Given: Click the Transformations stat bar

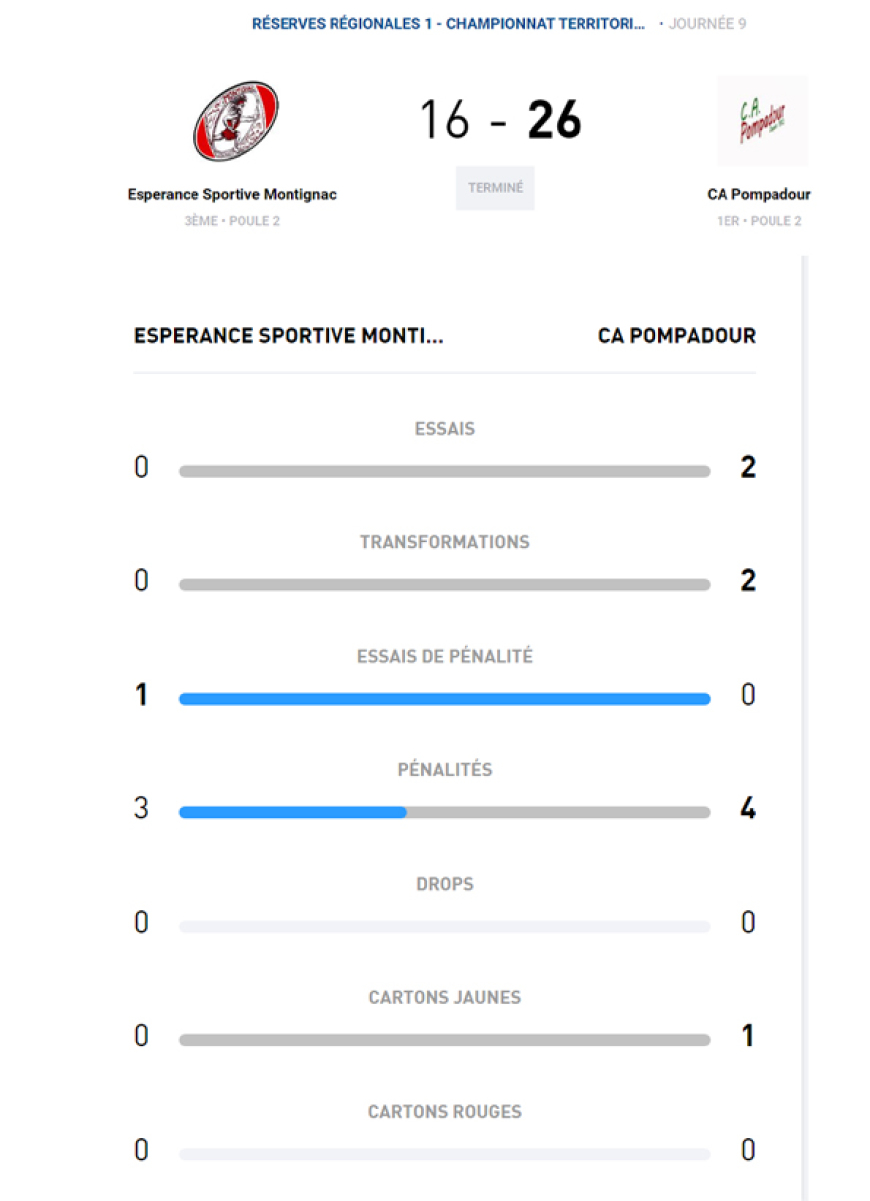Looking at the screenshot, I should click(444, 585).
